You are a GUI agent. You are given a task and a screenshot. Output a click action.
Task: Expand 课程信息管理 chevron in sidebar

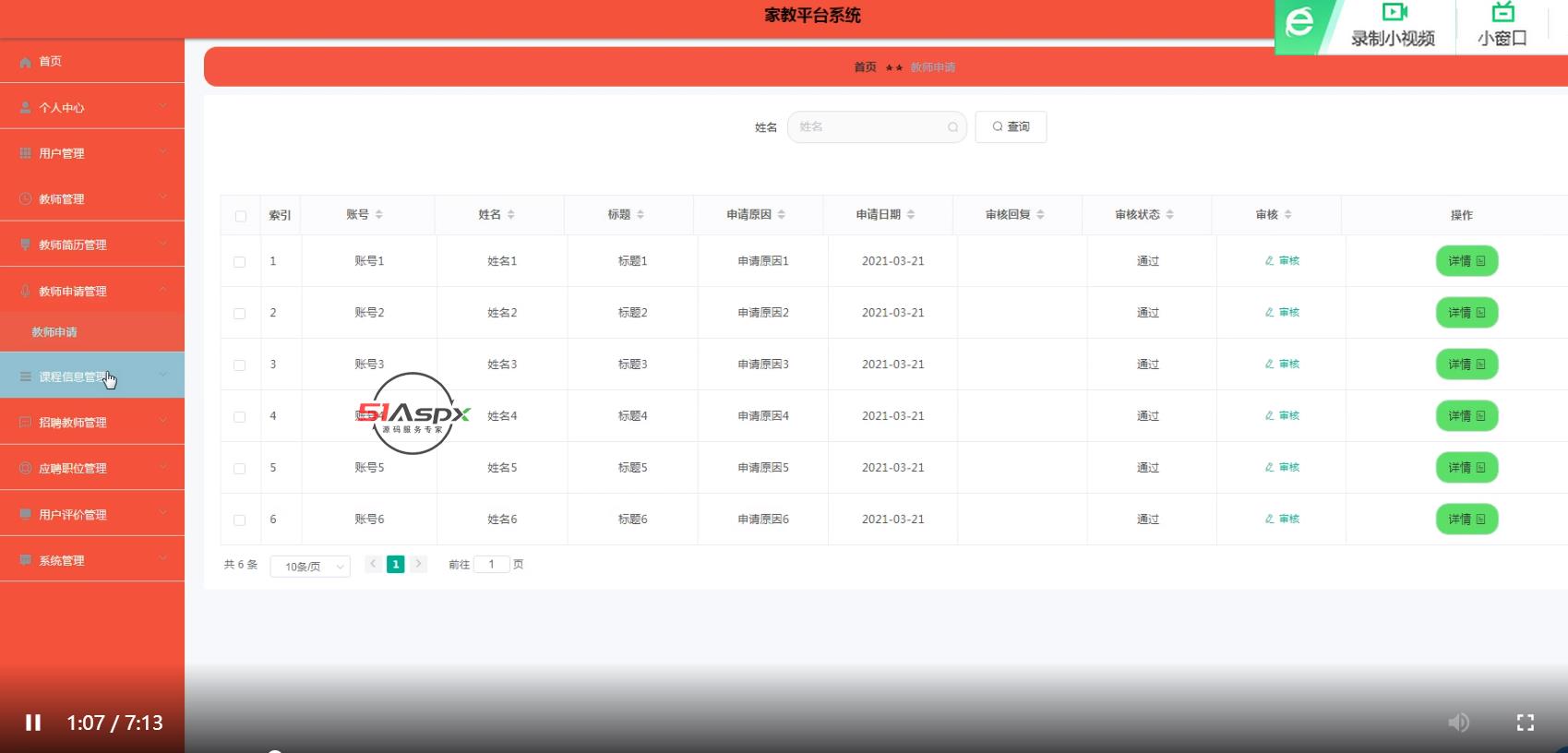pyautogui.click(x=162, y=375)
